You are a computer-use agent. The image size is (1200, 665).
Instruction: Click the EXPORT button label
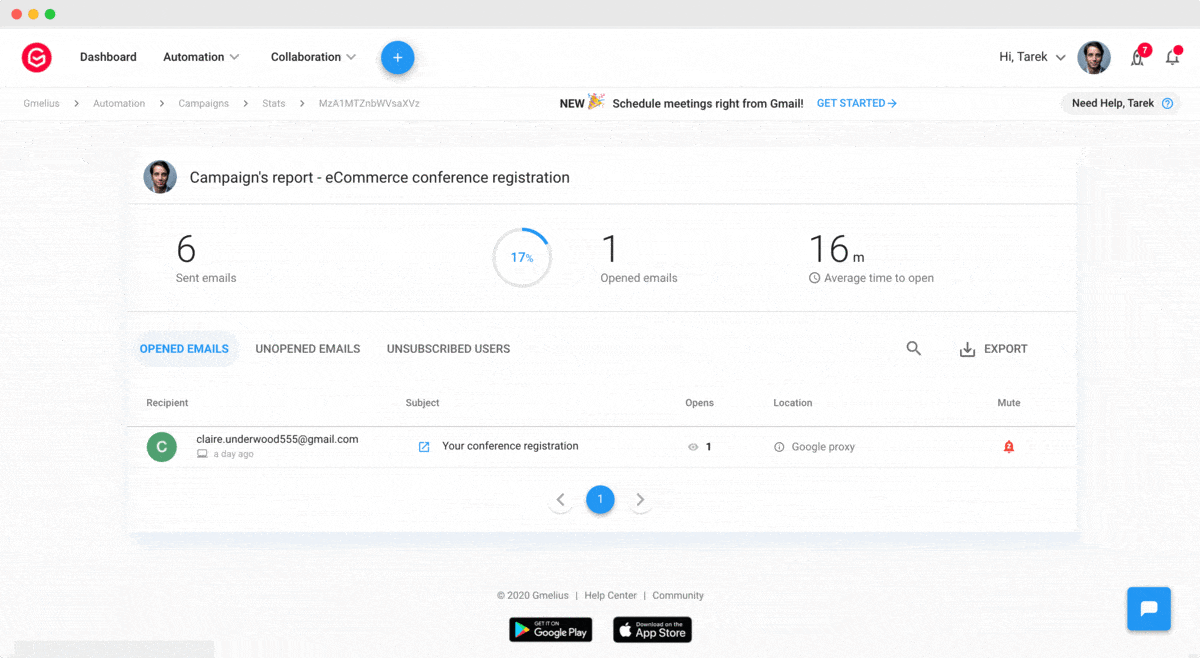point(1006,349)
